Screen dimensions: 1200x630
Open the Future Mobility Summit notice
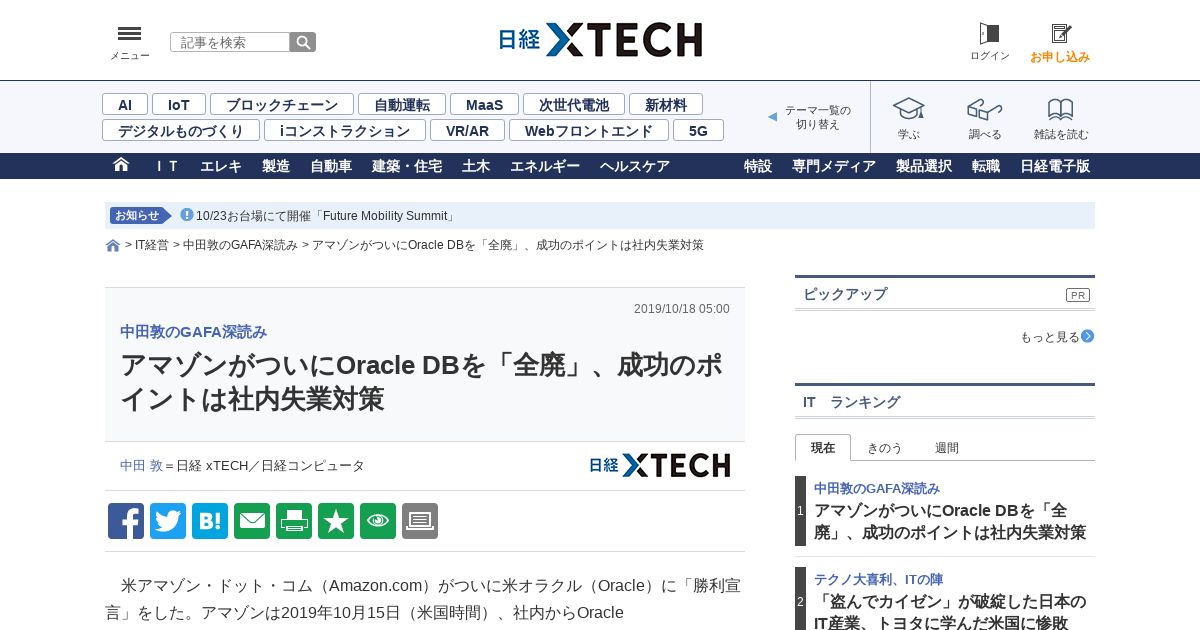[x=326, y=216]
